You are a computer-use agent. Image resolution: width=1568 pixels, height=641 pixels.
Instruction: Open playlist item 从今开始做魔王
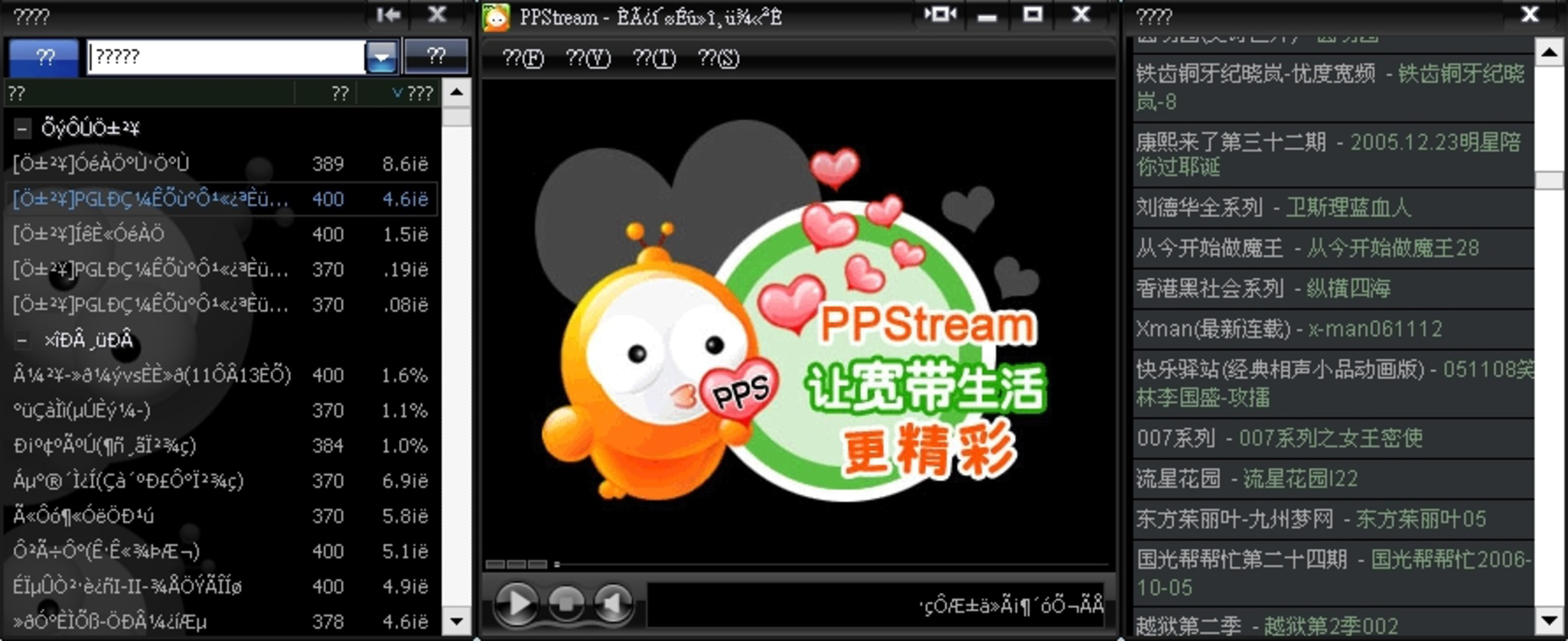1333,248
